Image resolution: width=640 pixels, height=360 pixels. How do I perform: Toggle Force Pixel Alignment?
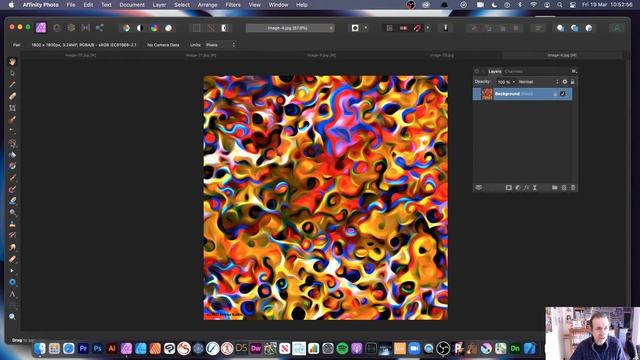coord(403,28)
